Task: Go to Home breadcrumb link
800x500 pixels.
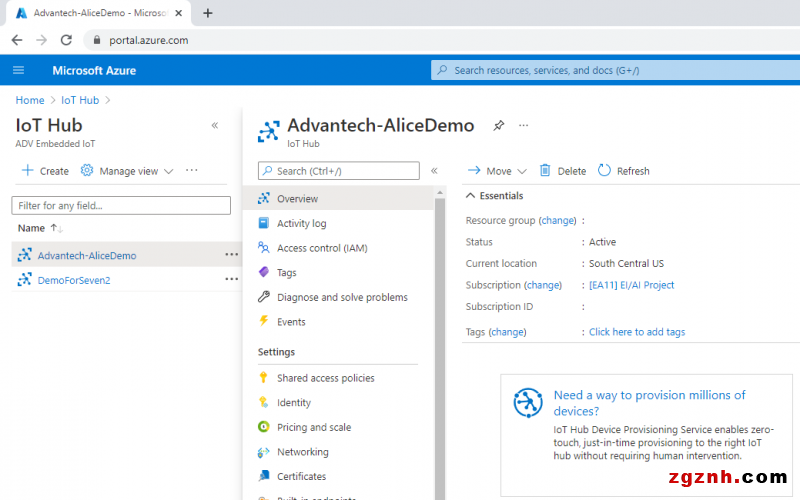Action: tap(30, 100)
